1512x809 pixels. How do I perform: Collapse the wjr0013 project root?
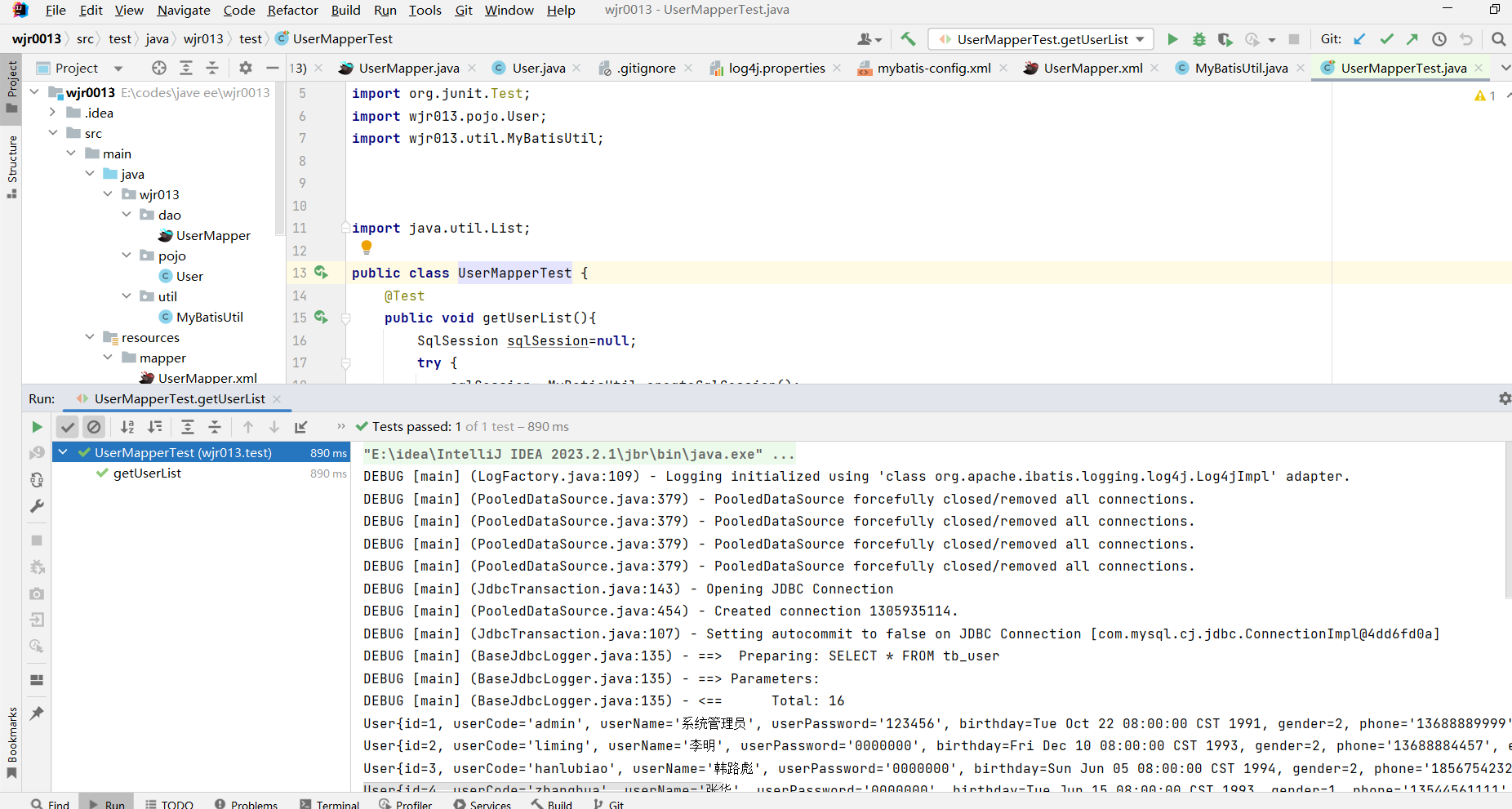tap(34, 92)
